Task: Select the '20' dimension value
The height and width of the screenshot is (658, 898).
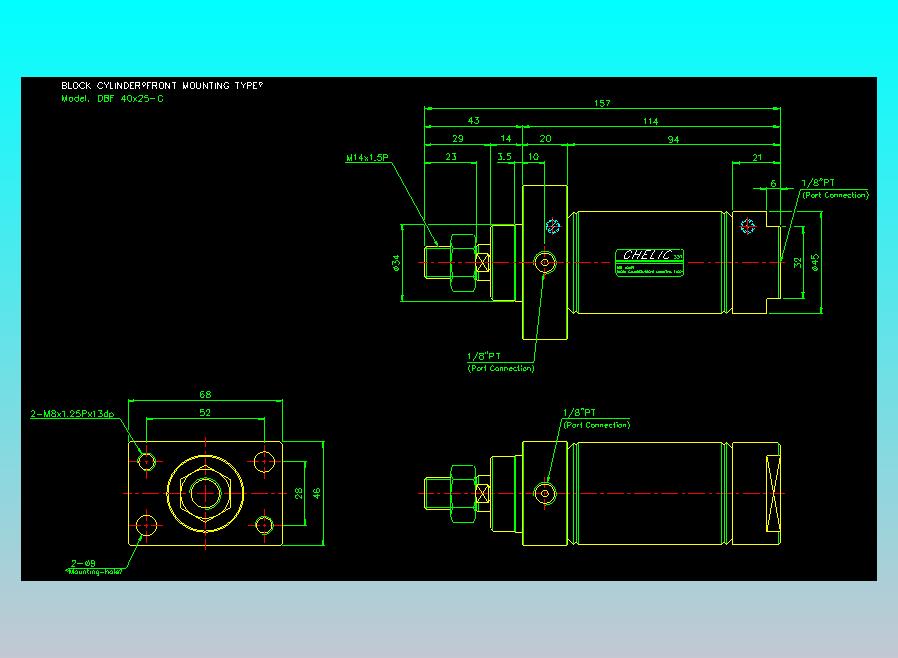Action: click(x=545, y=139)
